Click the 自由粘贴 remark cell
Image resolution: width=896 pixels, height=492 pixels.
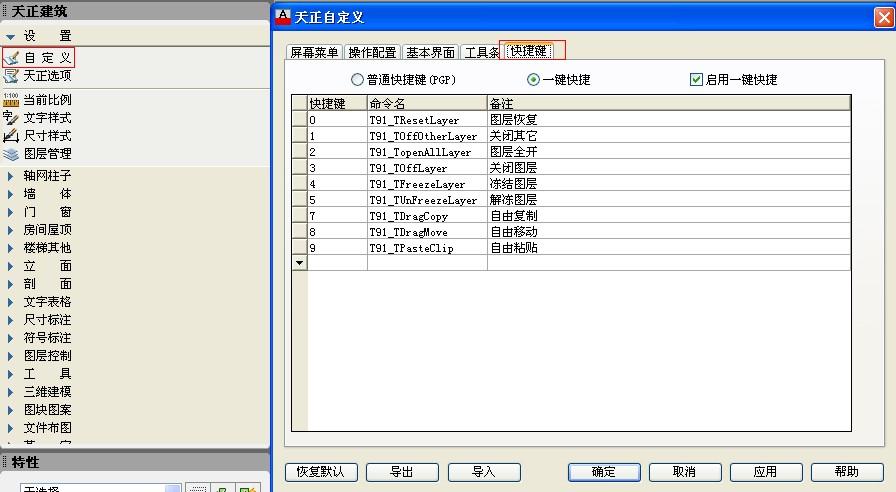[669, 247]
